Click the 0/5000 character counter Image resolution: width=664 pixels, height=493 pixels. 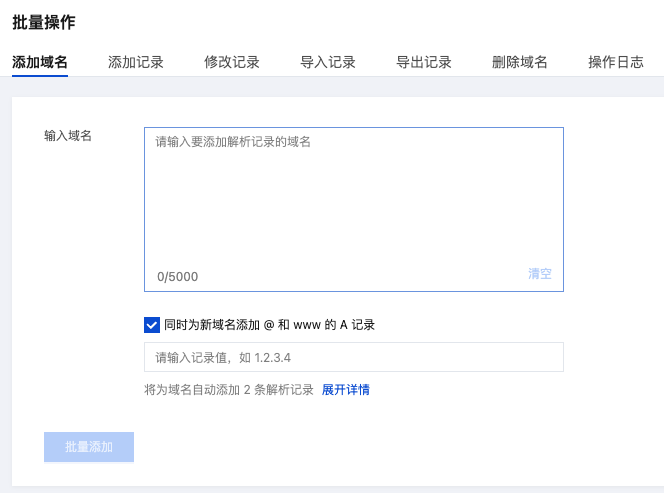click(177, 276)
